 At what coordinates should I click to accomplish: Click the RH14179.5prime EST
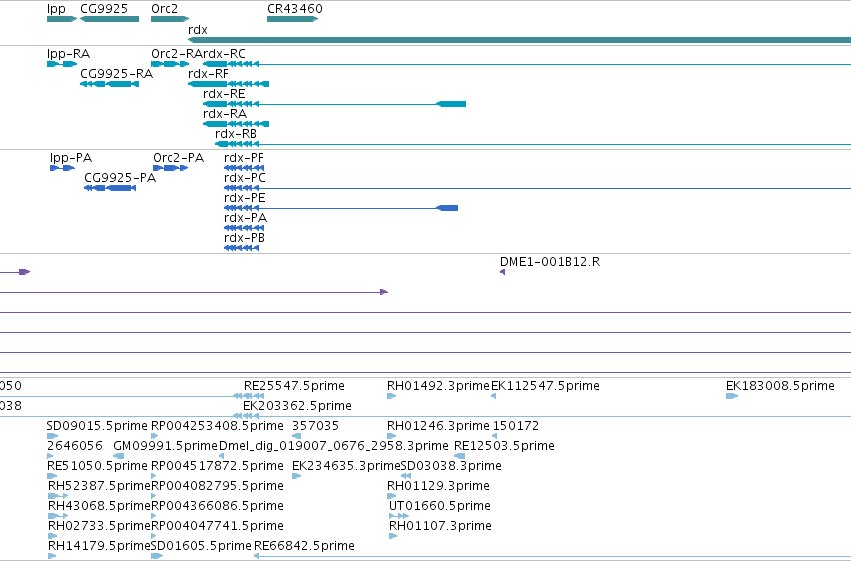tap(52, 556)
